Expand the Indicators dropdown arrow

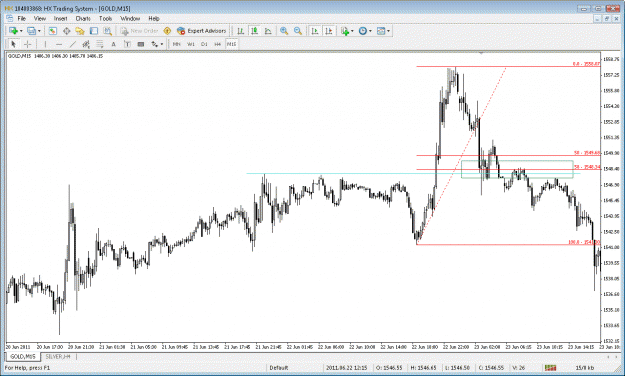tap(352, 31)
